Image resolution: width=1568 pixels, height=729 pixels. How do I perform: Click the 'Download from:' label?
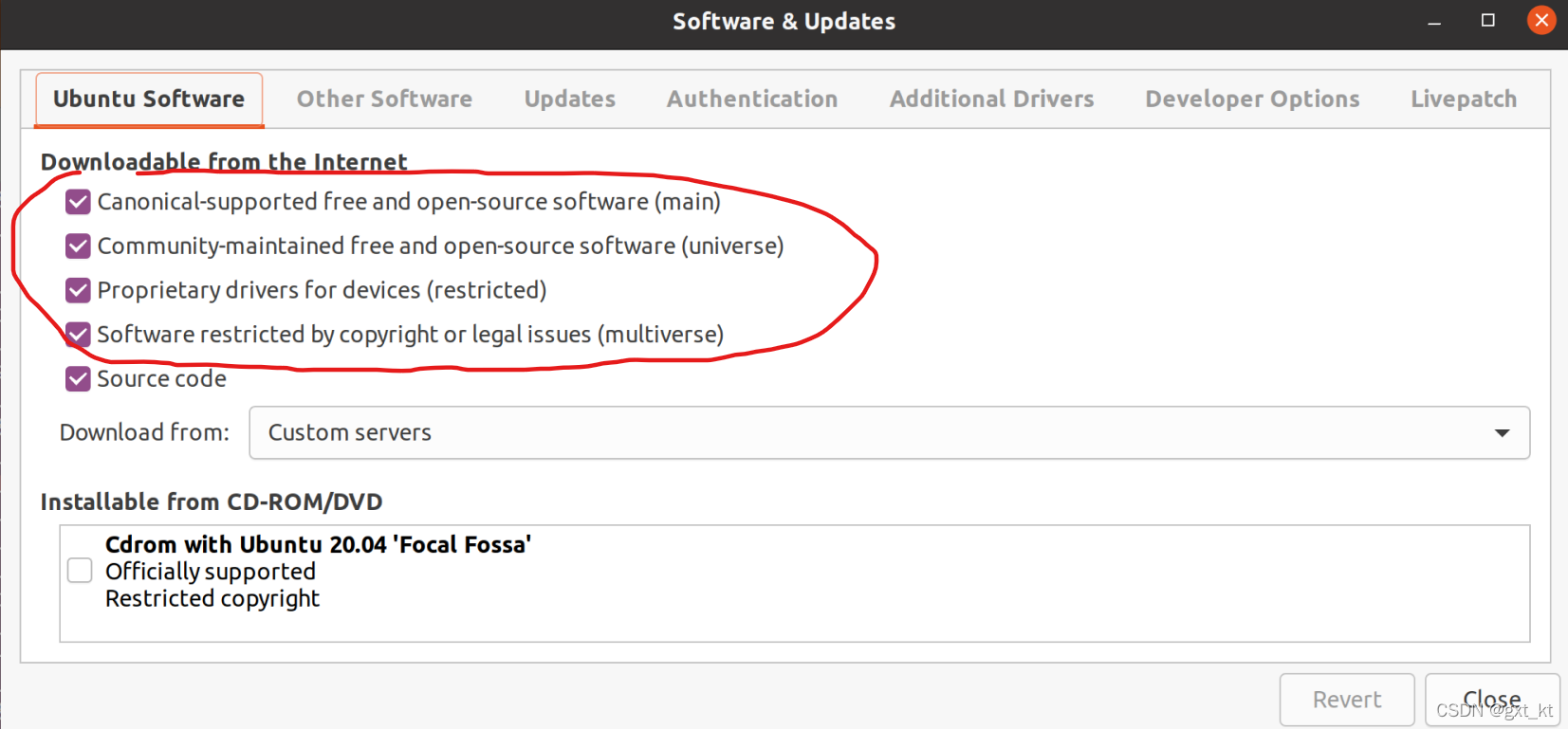(x=144, y=433)
